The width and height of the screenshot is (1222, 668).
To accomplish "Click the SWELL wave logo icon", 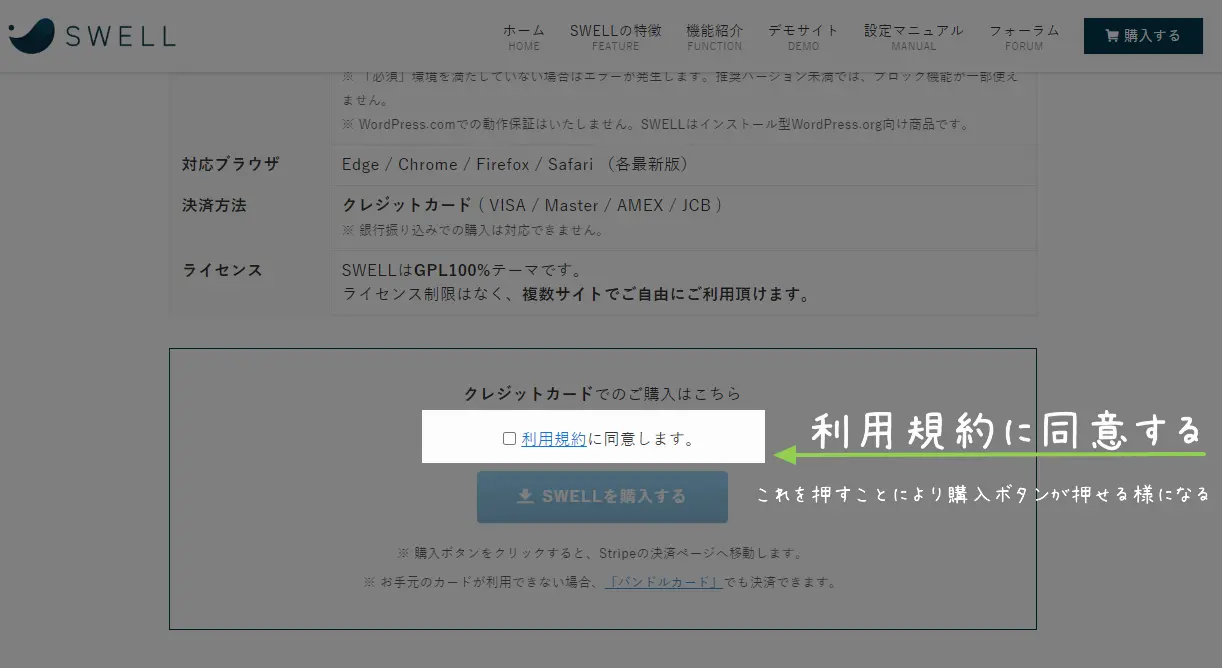I will (31, 36).
